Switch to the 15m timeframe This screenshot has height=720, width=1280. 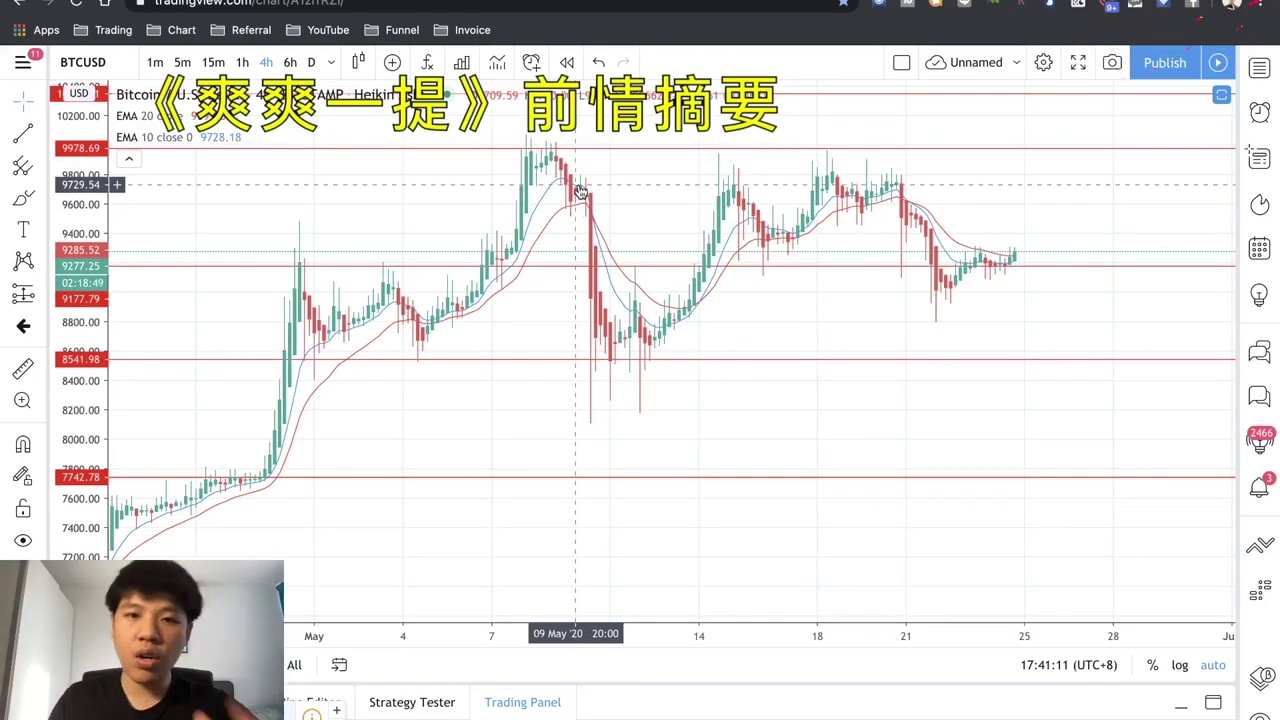213,63
